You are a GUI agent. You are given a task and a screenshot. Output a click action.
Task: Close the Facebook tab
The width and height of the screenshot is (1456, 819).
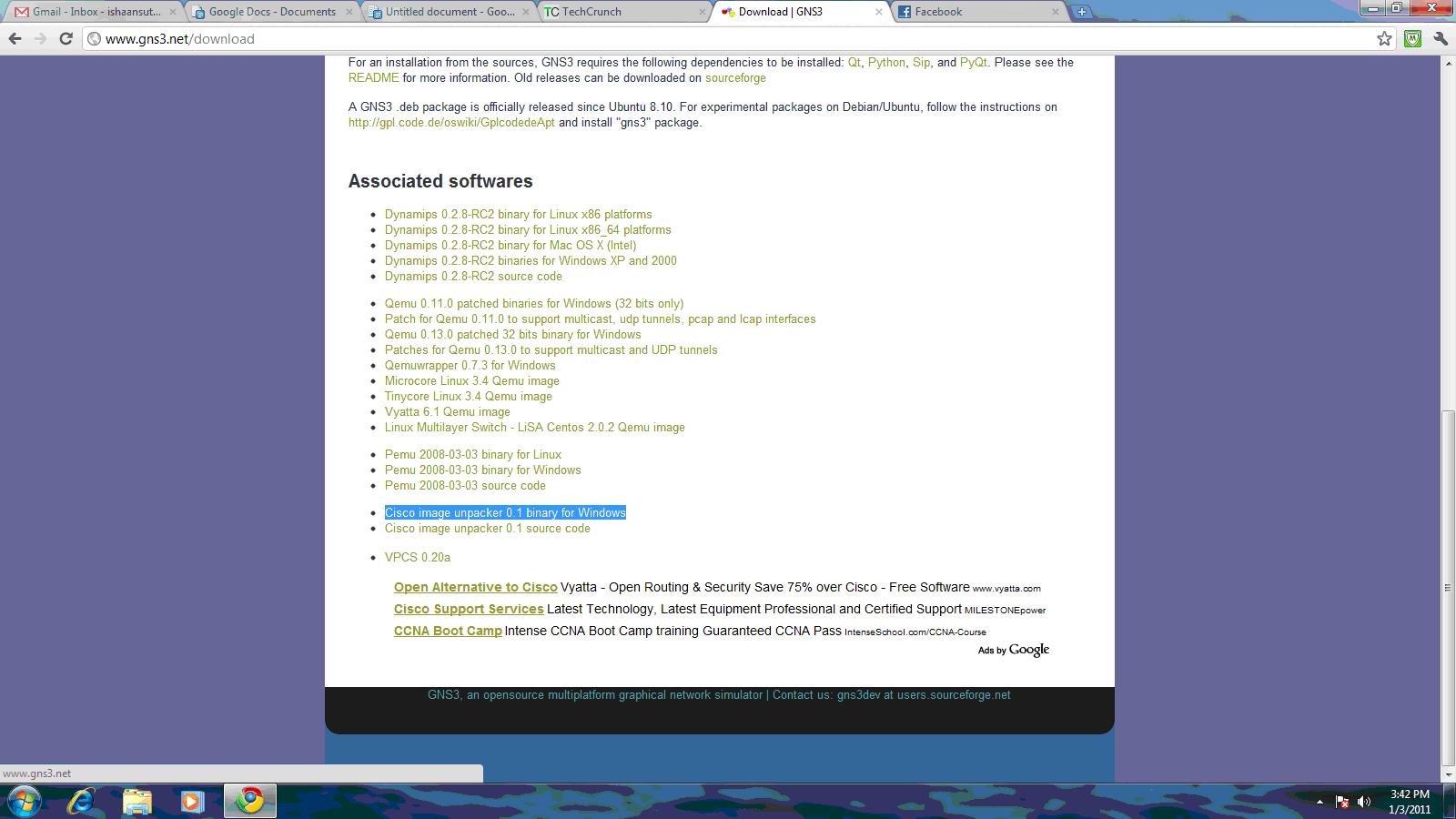[x=1056, y=12]
